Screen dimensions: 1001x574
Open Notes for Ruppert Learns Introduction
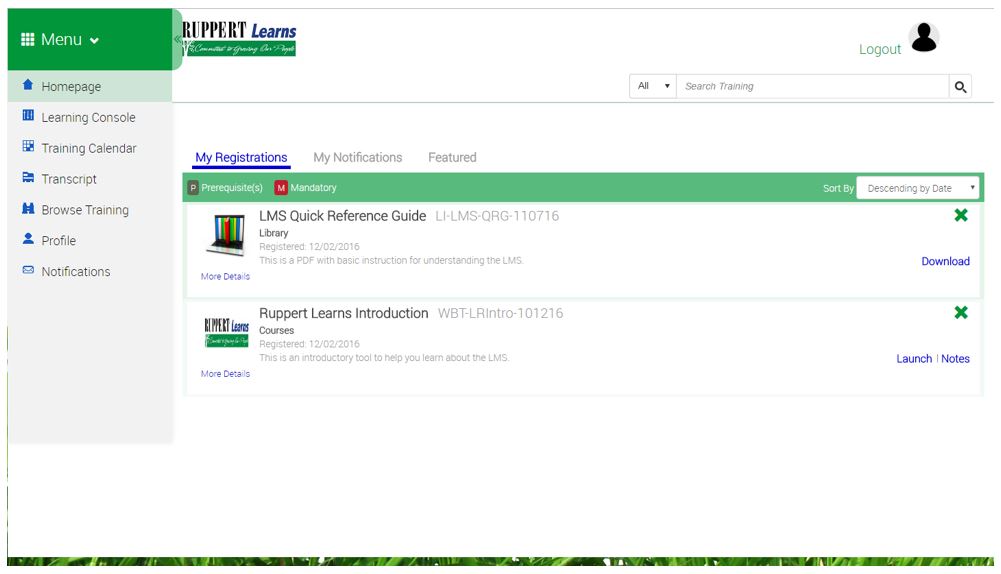pyautogui.click(x=955, y=359)
